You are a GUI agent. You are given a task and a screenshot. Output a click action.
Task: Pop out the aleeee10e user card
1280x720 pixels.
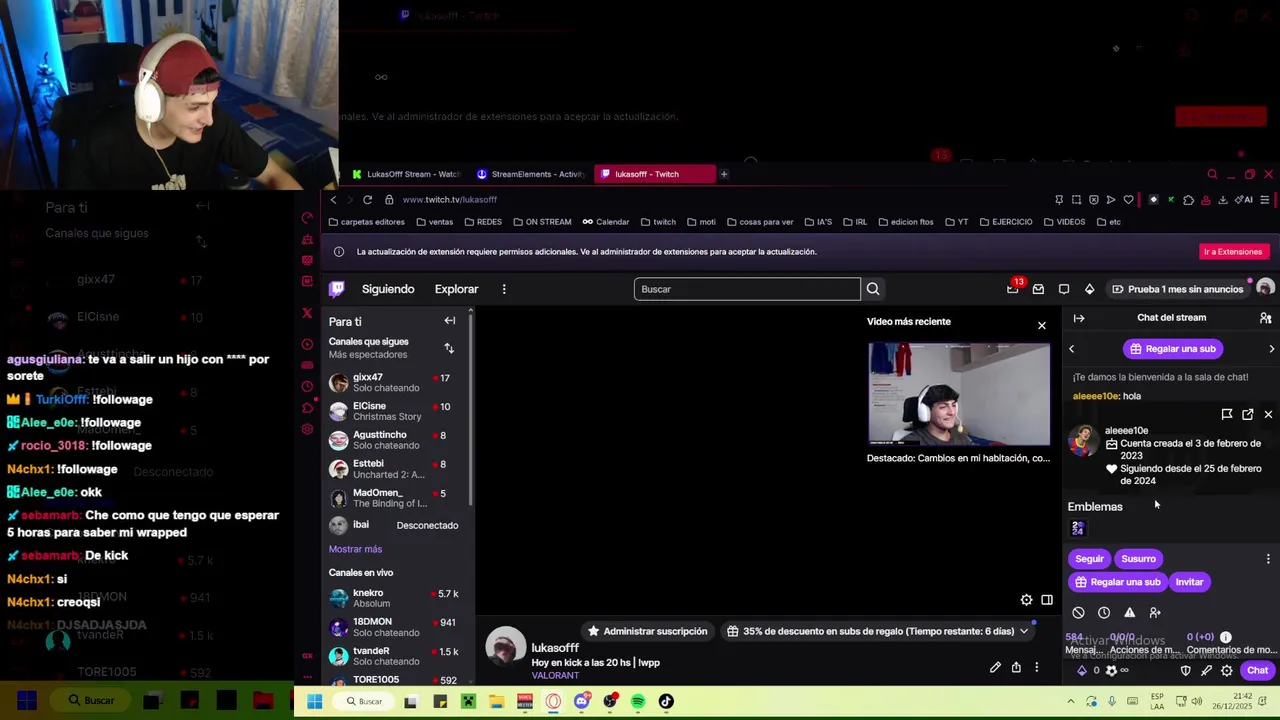[x=1248, y=414]
